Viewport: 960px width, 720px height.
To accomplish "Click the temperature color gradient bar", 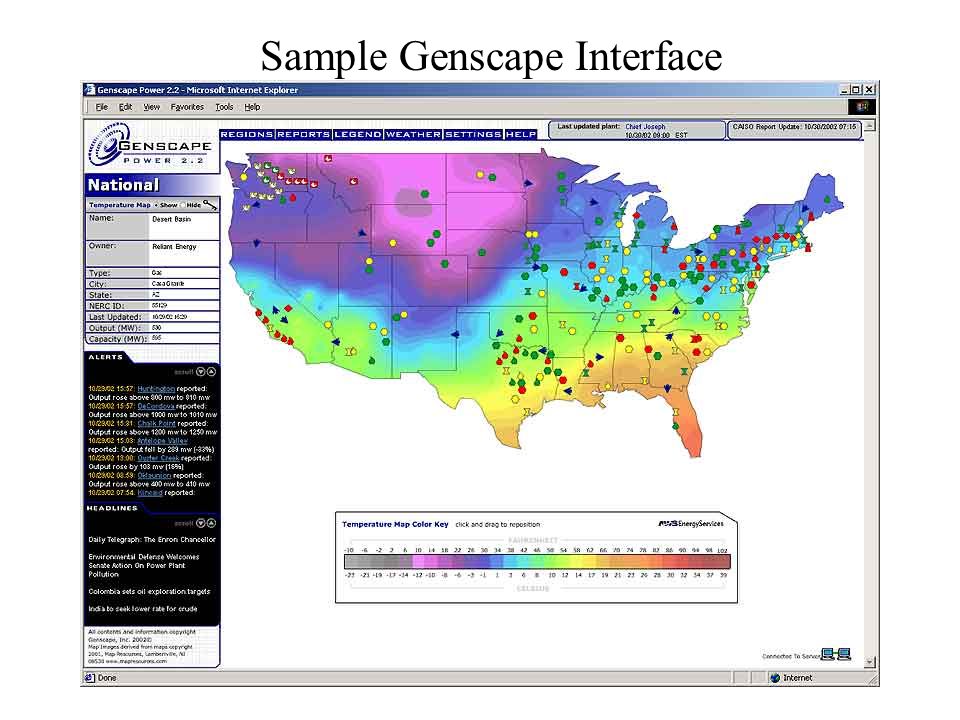I will tap(537, 561).
